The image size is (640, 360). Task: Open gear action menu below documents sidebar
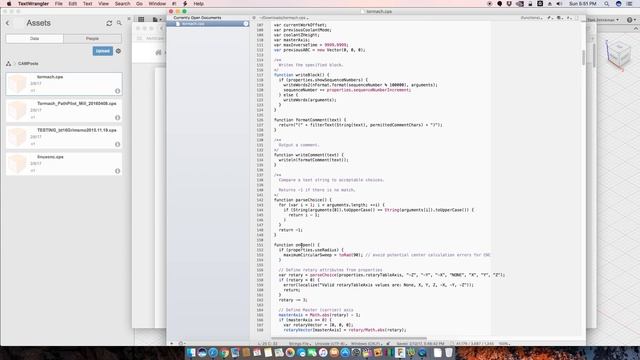point(181,344)
